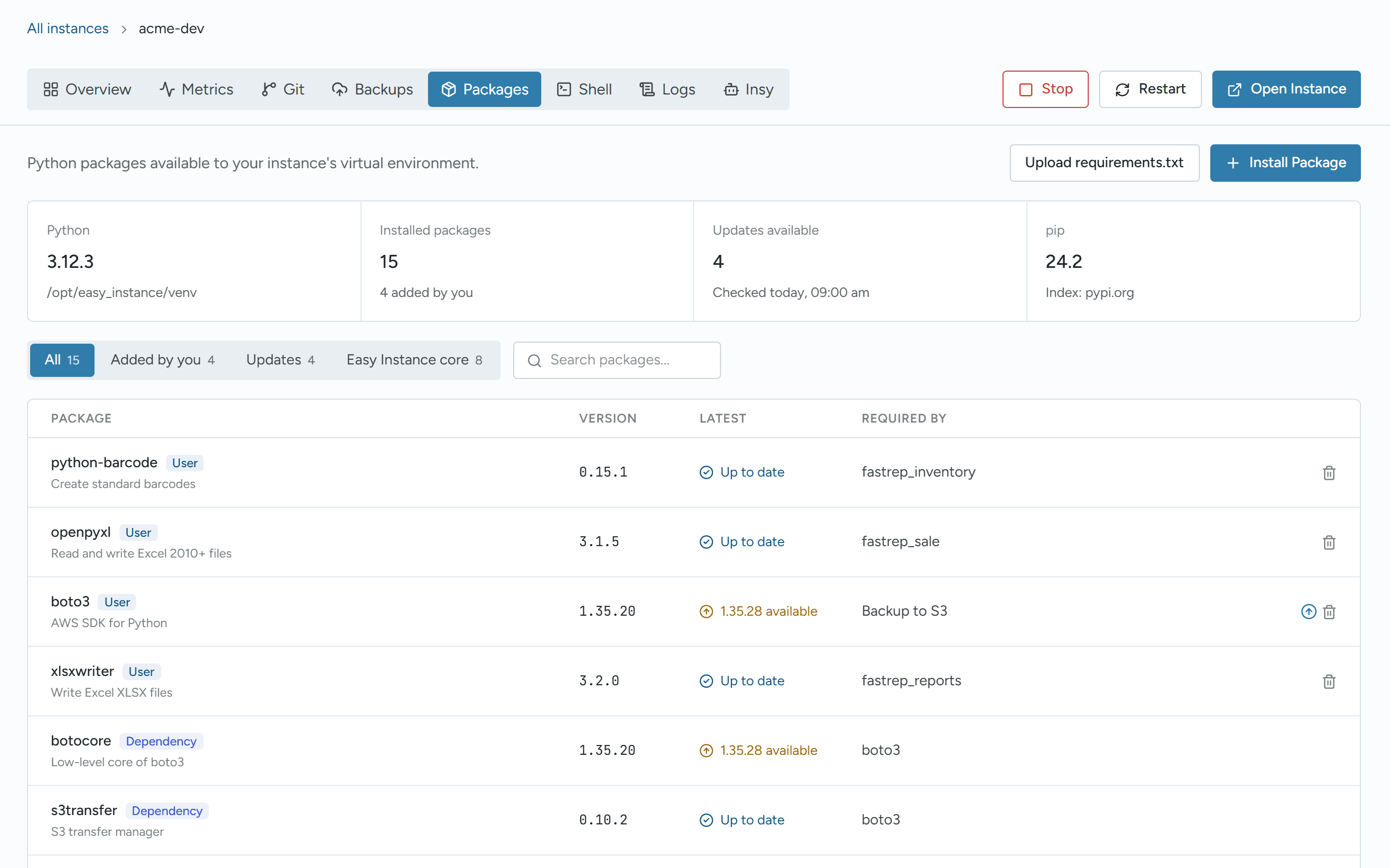Click the User badge on python-barcode
The height and width of the screenshot is (868, 1390).
(184, 463)
